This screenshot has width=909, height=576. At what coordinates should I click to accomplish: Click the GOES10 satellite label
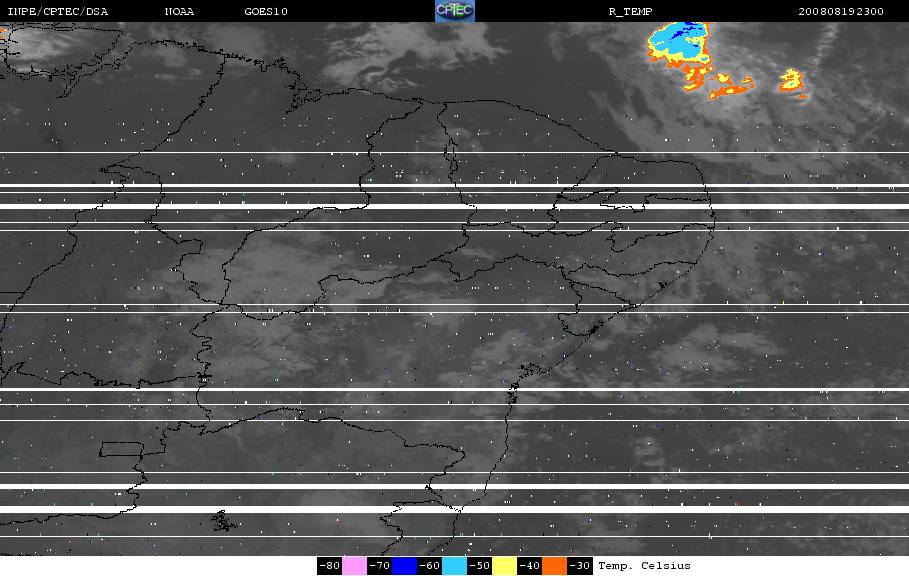(266, 12)
